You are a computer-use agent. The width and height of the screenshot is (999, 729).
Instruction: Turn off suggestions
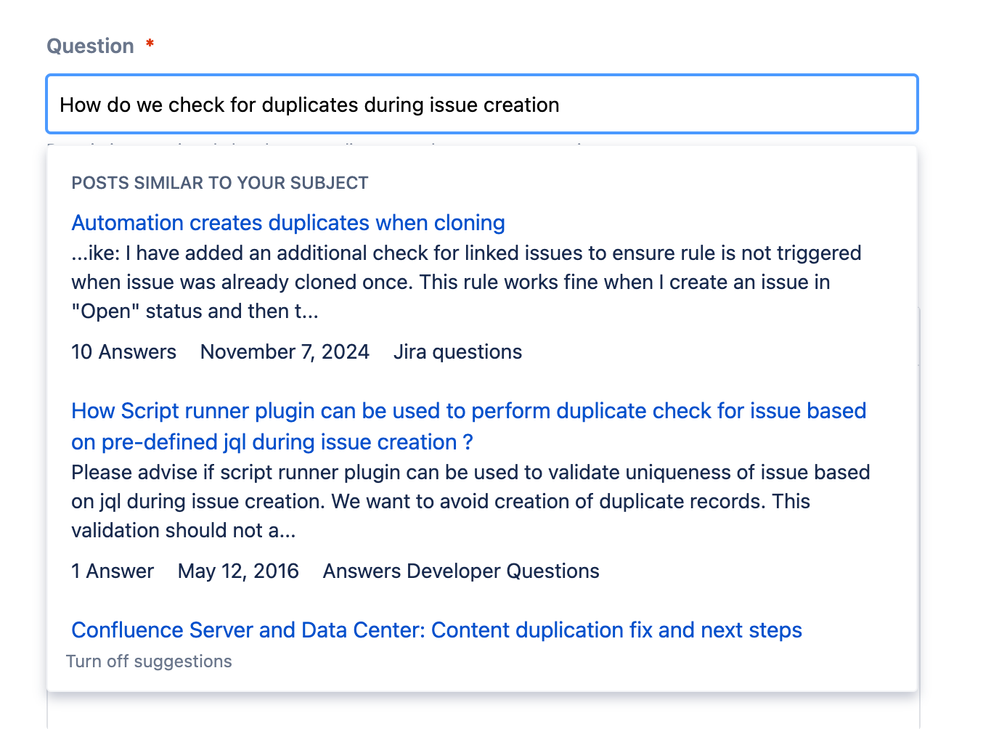point(149,661)
